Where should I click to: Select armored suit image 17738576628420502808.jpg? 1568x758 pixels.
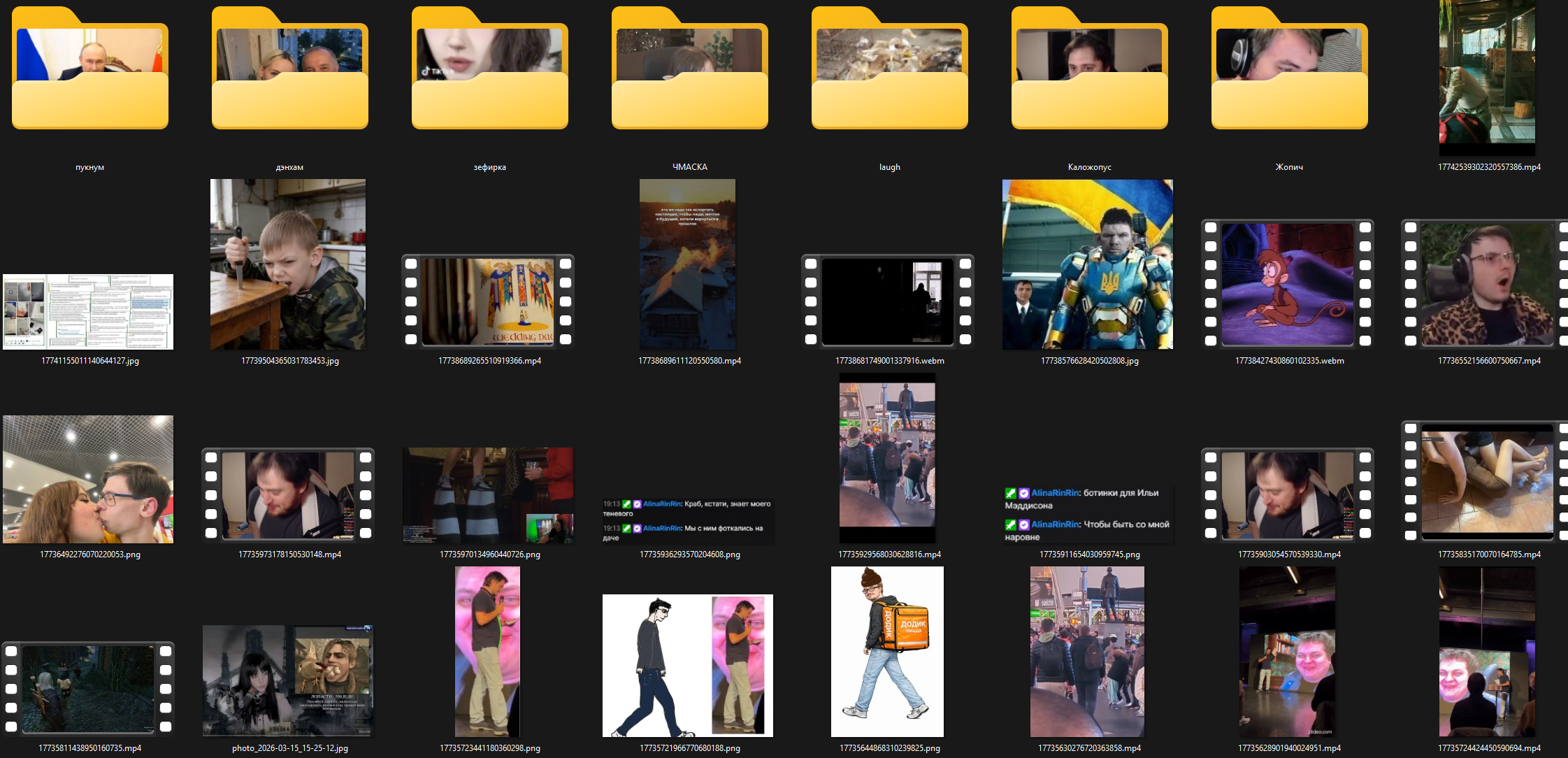1088,264
